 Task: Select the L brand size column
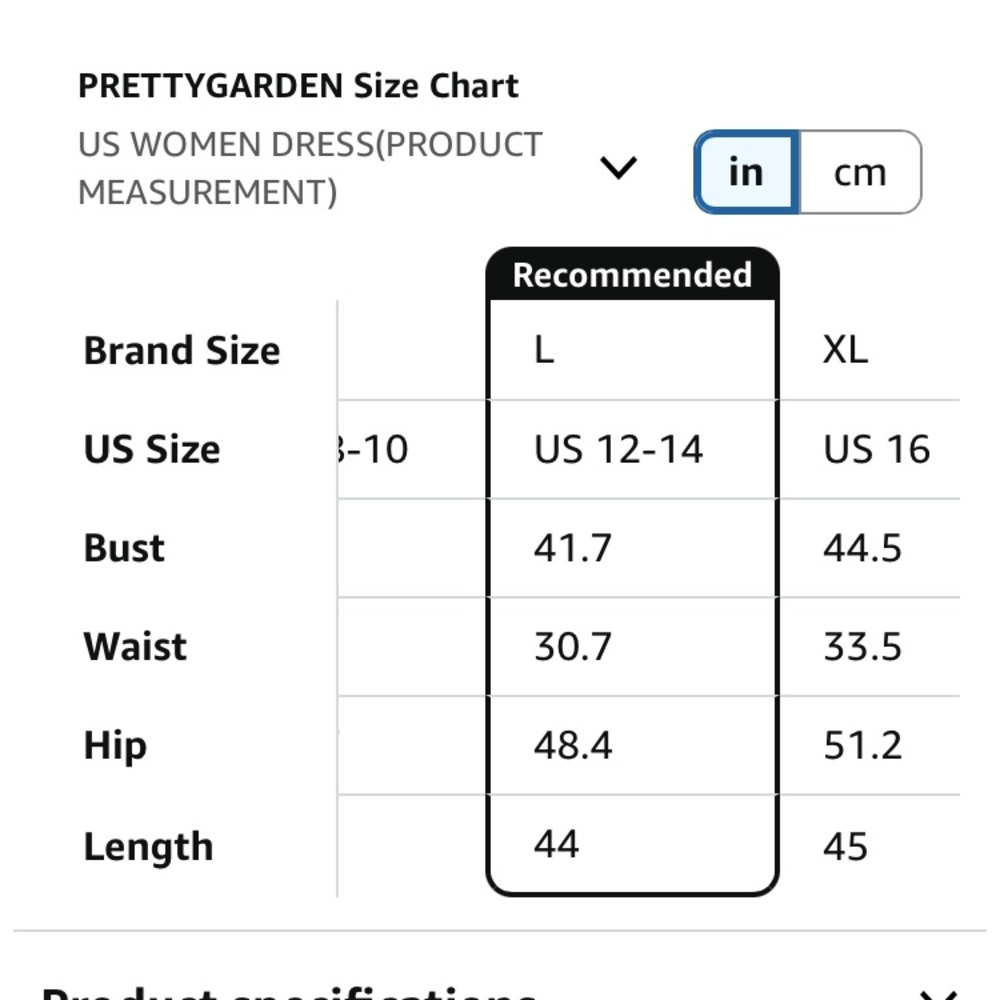click(545, 351)
